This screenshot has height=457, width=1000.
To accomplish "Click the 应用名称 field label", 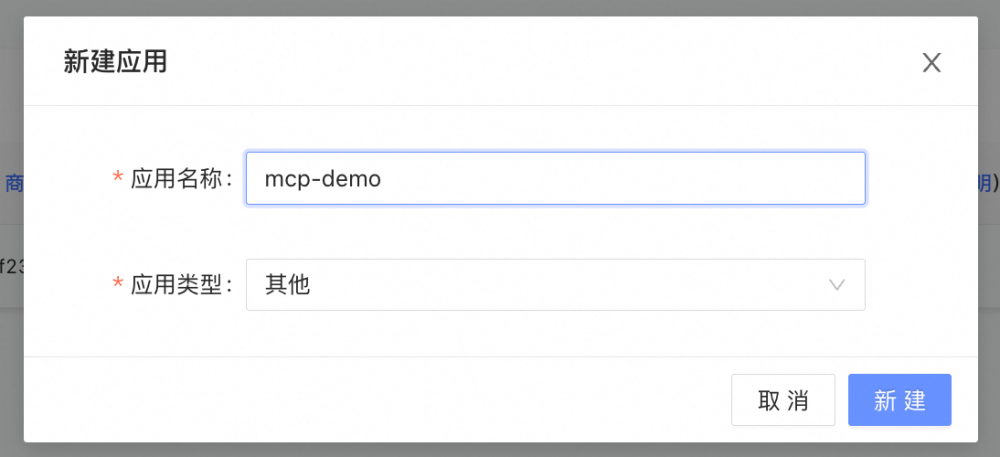I will (x=180, y=179).
